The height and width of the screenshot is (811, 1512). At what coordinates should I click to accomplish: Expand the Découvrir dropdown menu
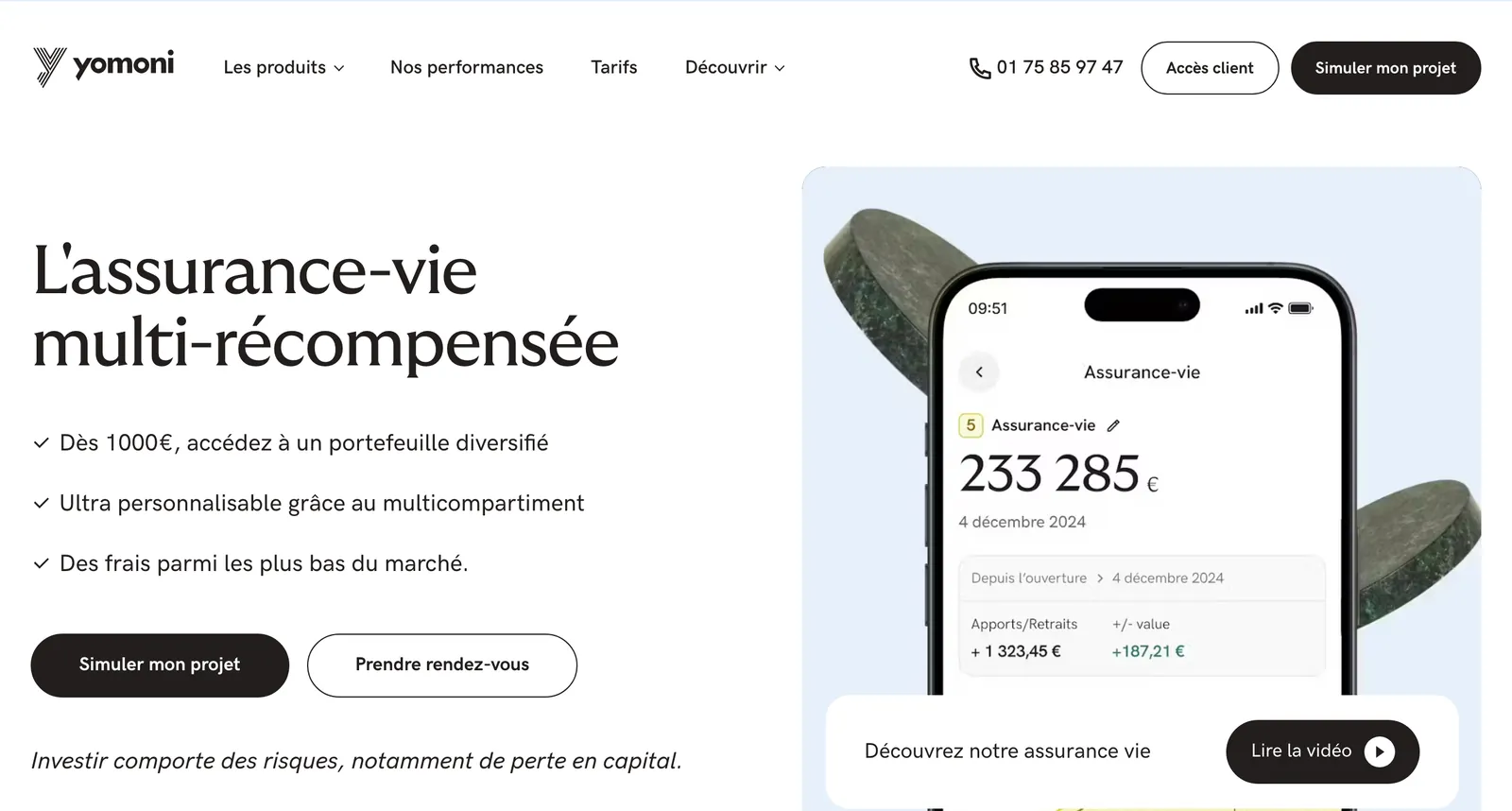pos(735,67)
